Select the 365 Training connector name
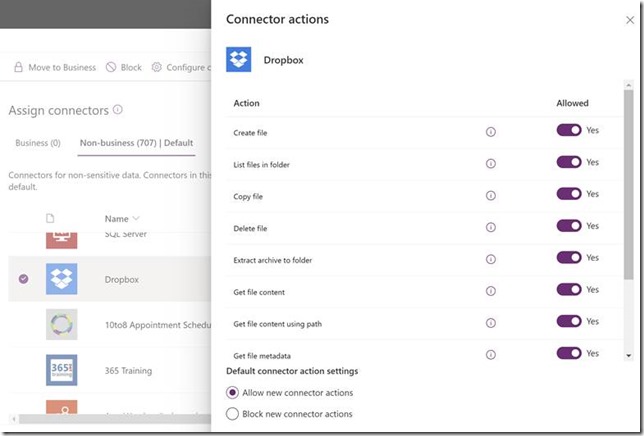The height and width of the screenshot is (436, 644). [128, 371]
